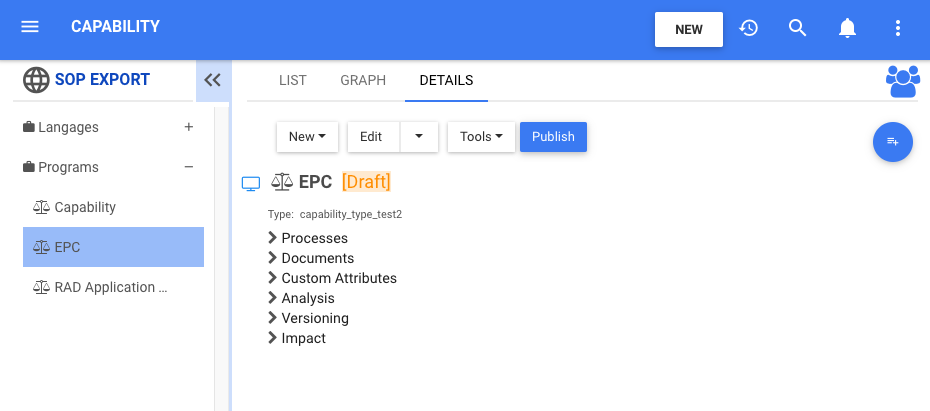Click the collaborators group icon

click(x=903, y=81)
